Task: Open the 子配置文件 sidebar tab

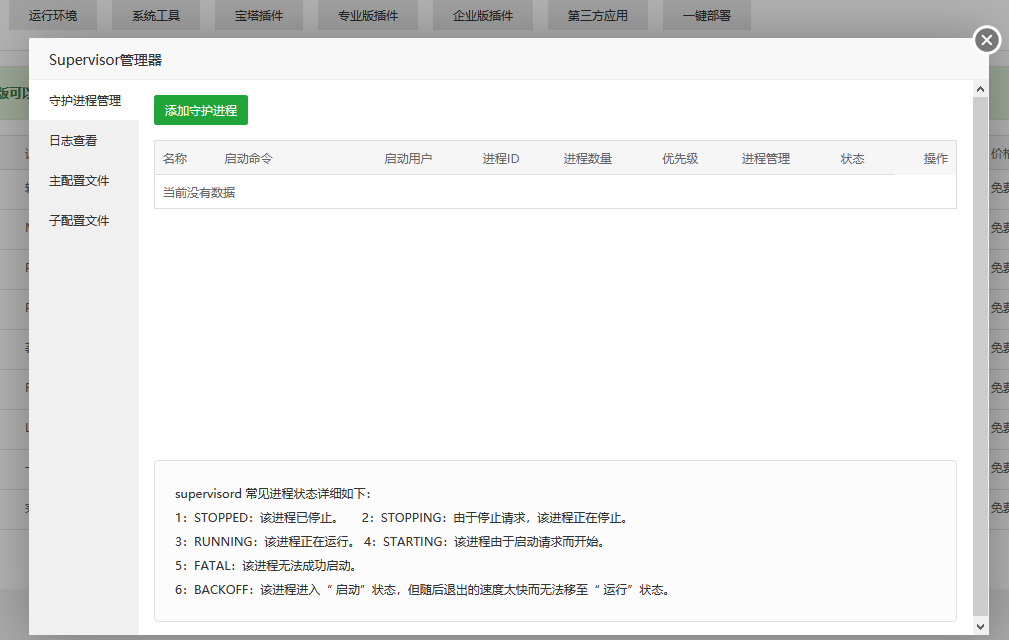Action: [x=84, y=221]
